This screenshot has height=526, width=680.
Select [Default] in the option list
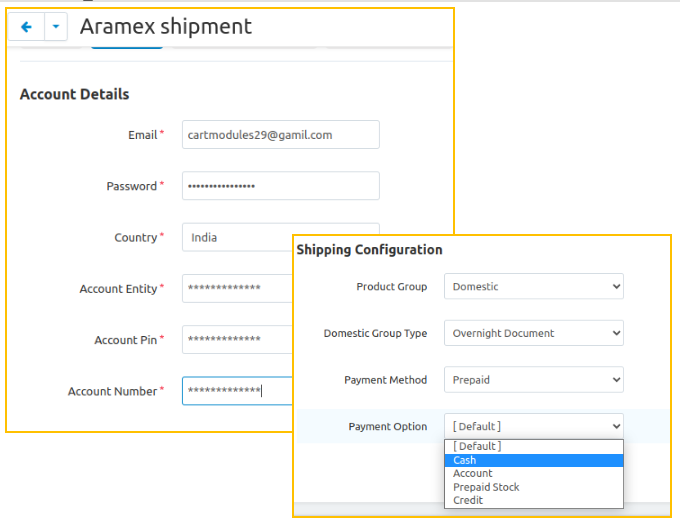(534, 446)
